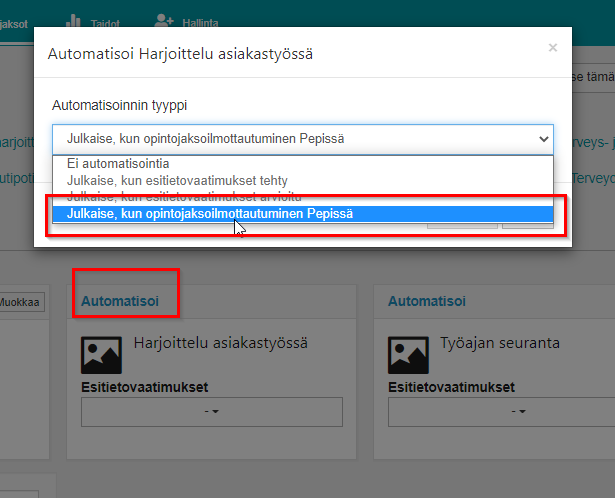Click the Työajan seuranta image icon
The image size is (615, 498).
pyautogui.click(x=408, y=353)
